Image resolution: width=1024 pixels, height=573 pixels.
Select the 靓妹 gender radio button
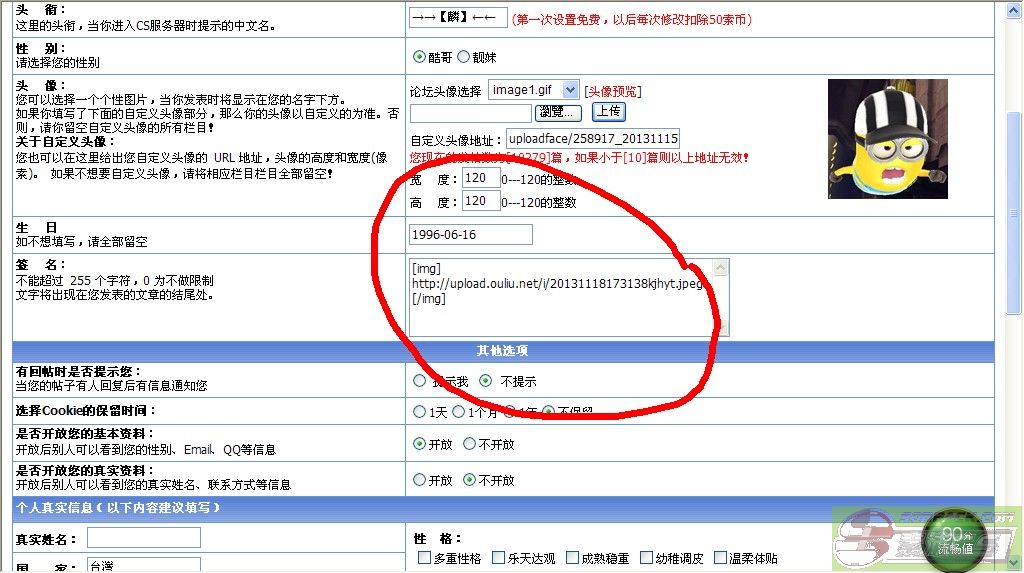click(x=463, y=57)
